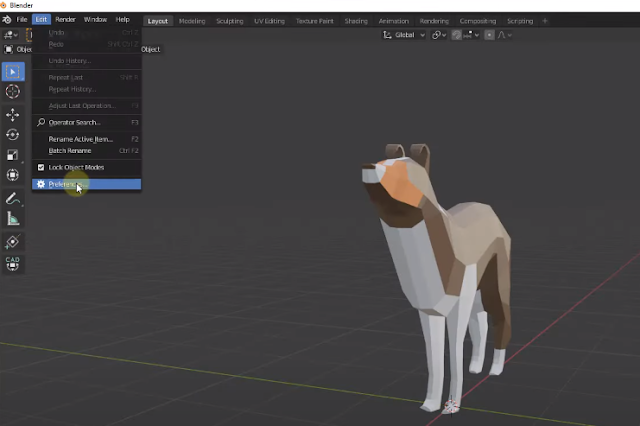Choose Batch Rename entry
This screenshot has height=426, width=640.
pyautogui.click(x=87, y=151)
